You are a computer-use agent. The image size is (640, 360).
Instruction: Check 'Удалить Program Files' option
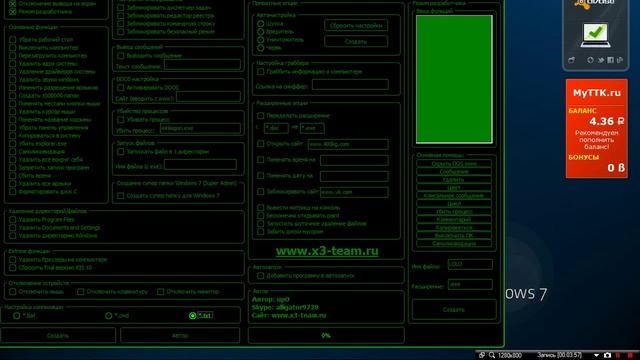coord(13,220)
